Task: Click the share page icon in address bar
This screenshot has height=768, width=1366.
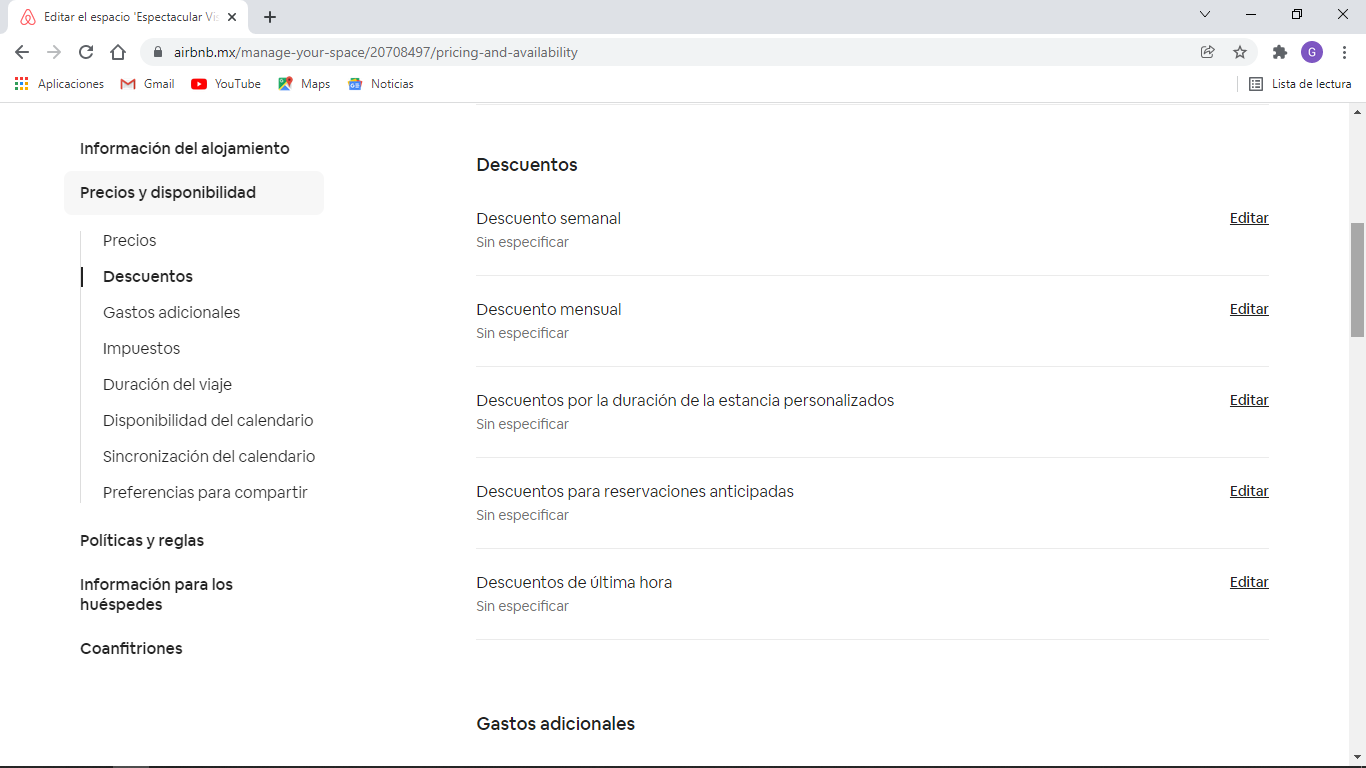Action: [1208, 52]
